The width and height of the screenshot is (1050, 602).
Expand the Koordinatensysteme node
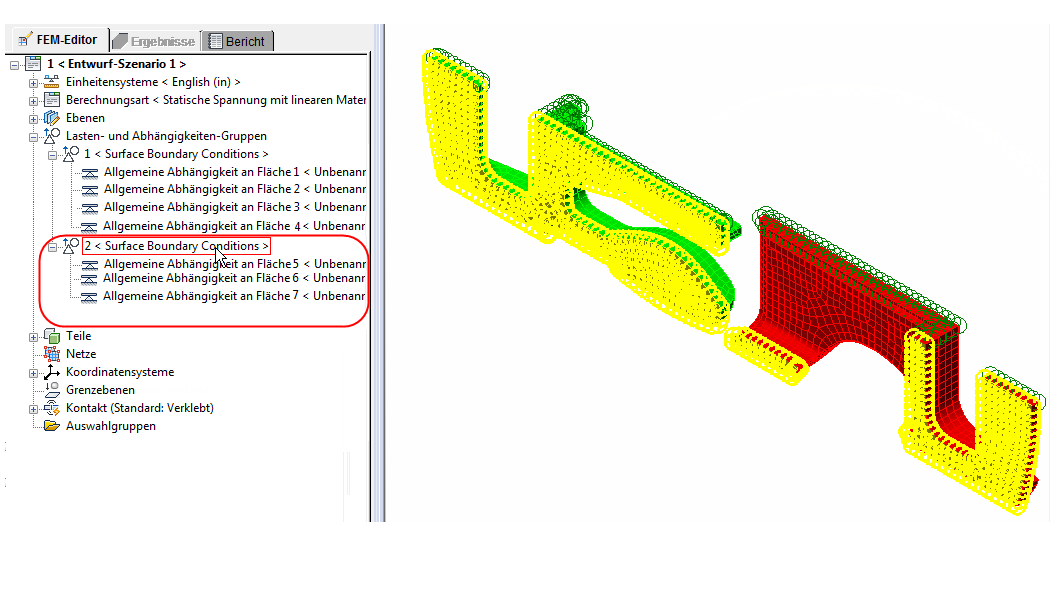coord(33,373)
